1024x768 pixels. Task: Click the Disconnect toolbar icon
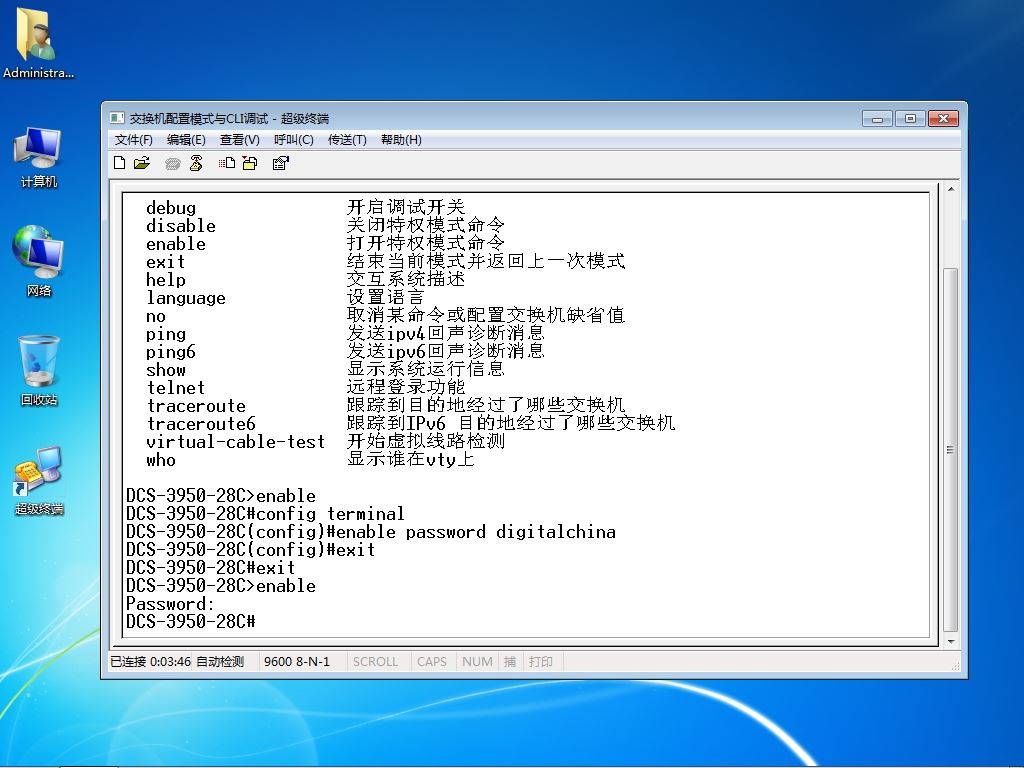pyautogui.click(x=196, y=163)
